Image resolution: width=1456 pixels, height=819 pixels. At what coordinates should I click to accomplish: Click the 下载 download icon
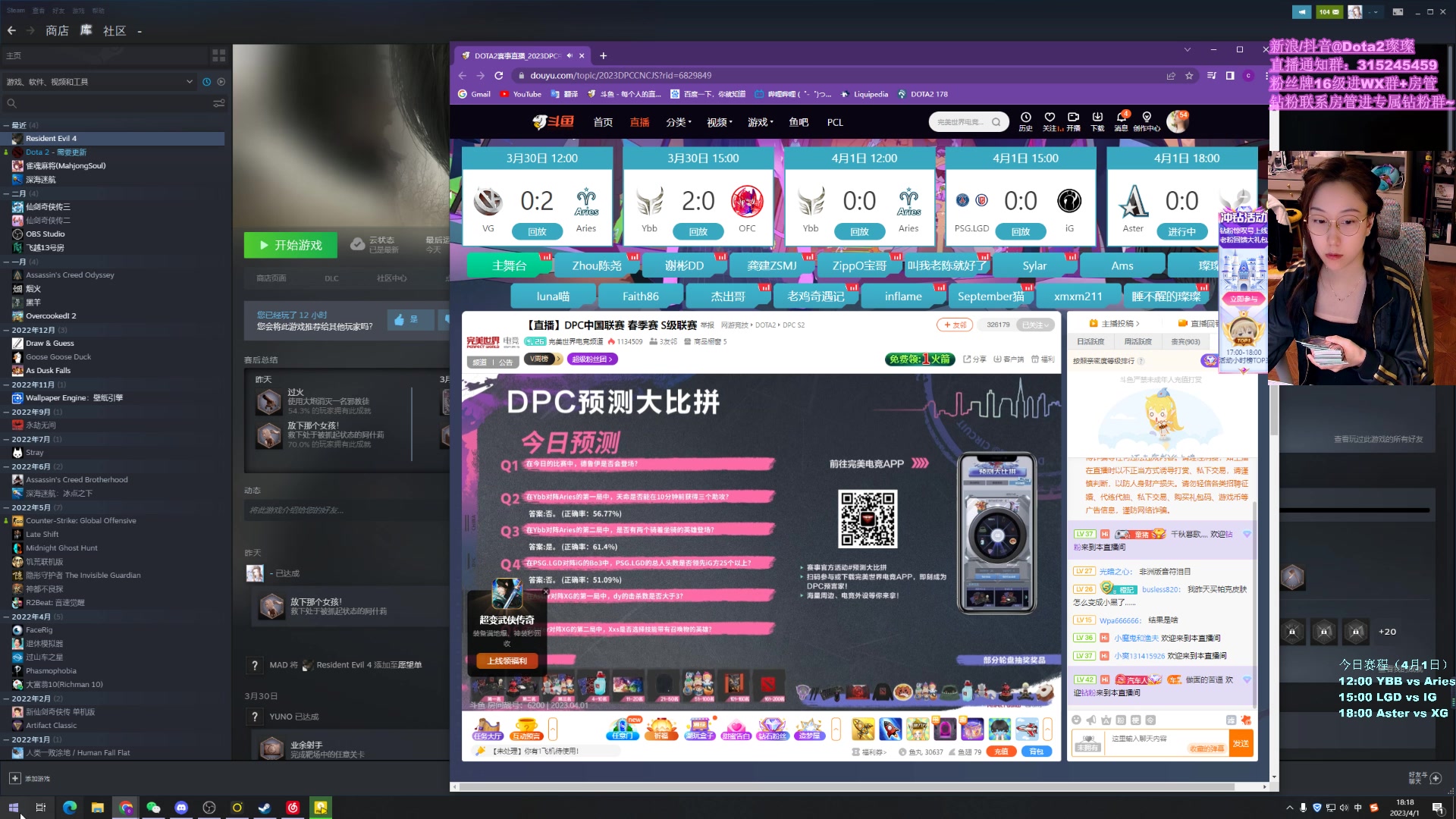pyautogui.click(x=1097, y=118)
